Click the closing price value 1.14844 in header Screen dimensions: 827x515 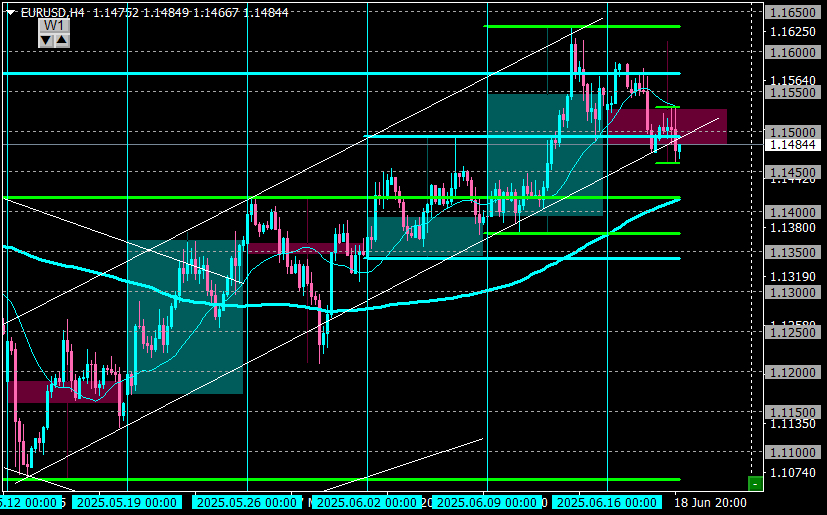[266, 13]
